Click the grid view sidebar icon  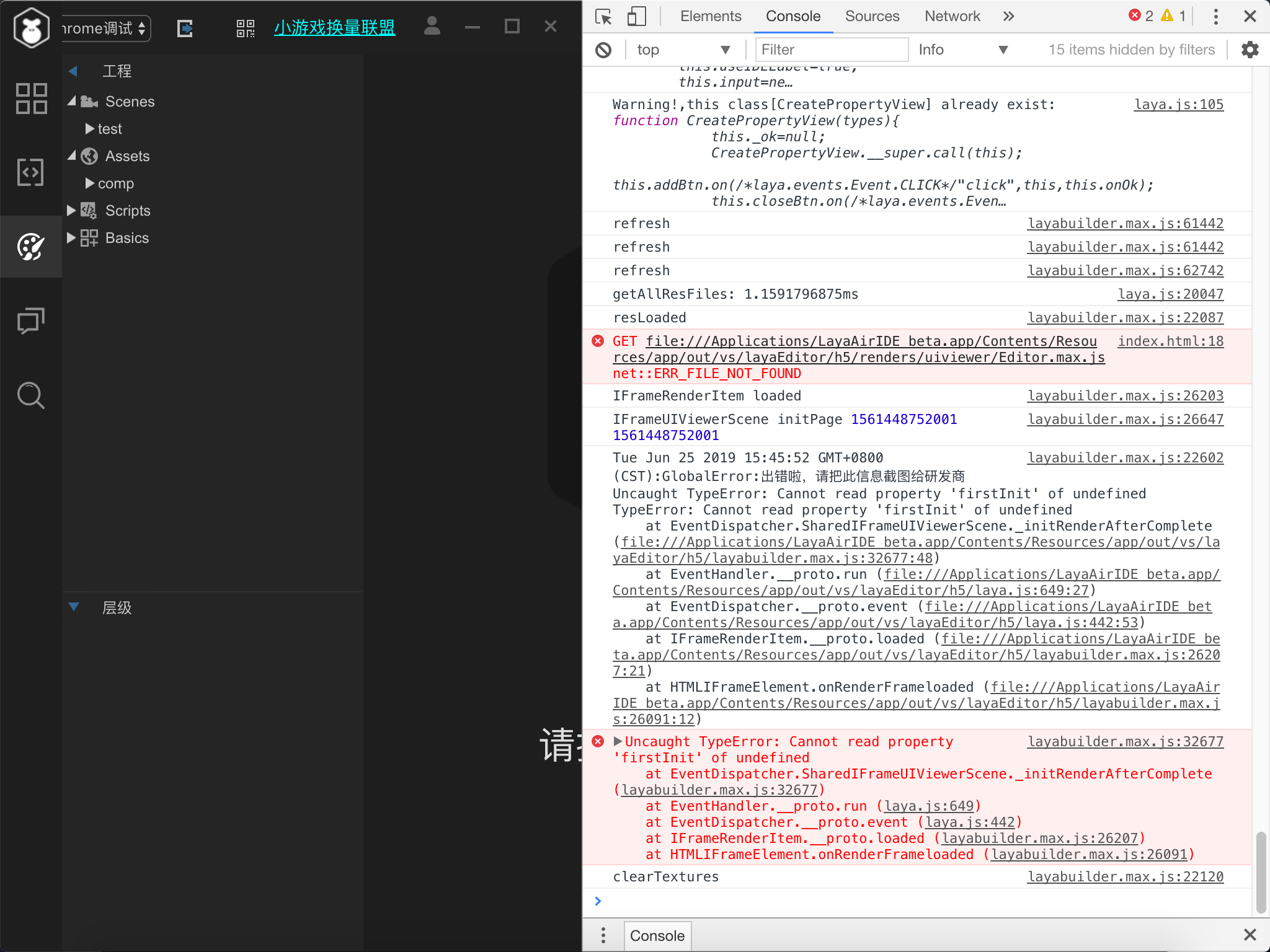point(30,98)
